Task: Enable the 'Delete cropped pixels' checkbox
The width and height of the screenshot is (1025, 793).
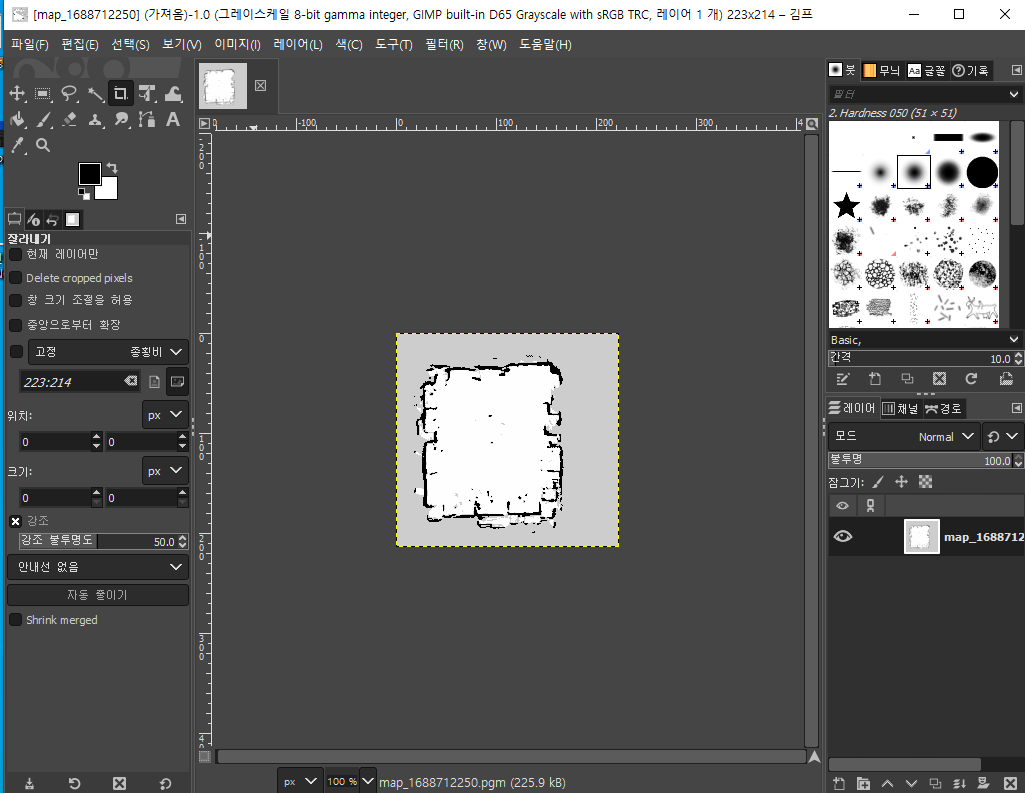Action: coord(16,278)
